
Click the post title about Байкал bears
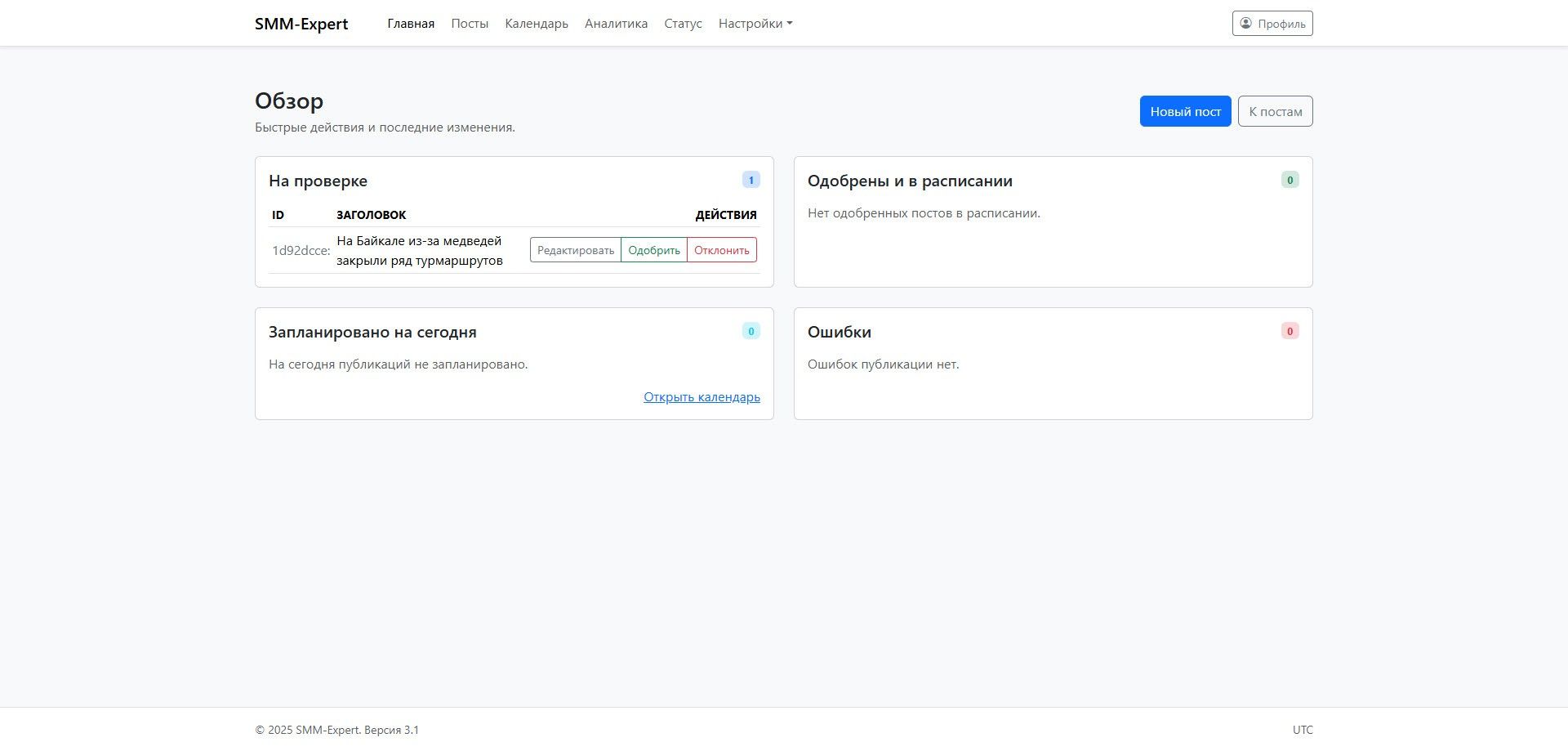point(420,251)
